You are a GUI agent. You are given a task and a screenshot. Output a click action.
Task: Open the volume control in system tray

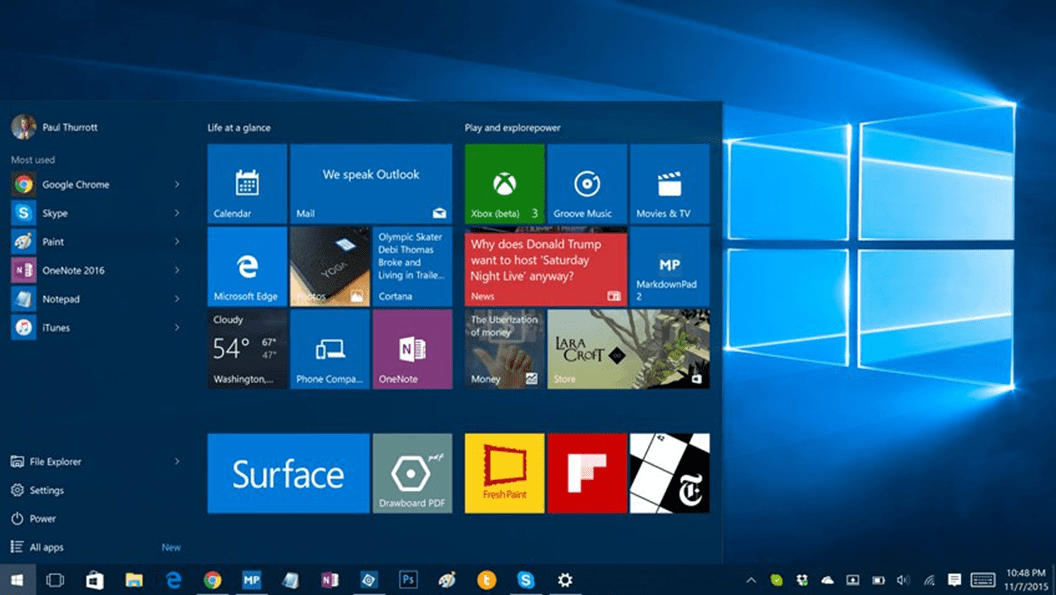click(903, 580)
